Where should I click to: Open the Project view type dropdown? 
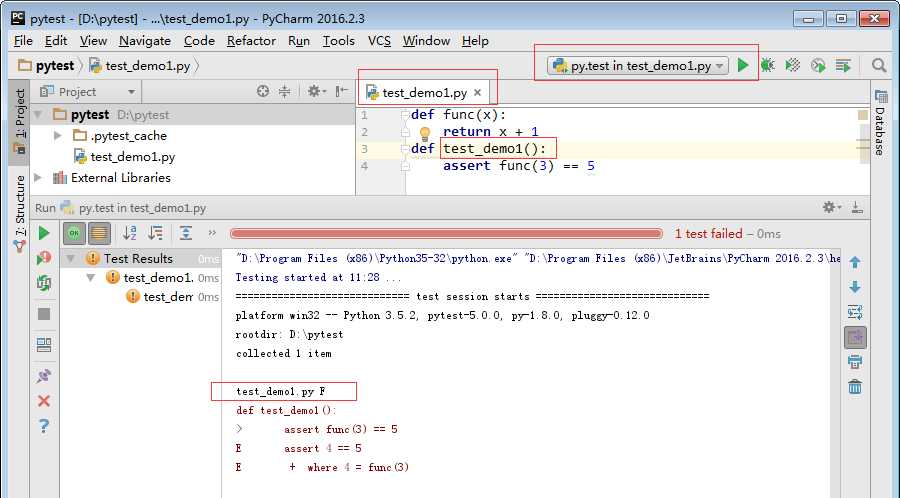click(88, 92)
